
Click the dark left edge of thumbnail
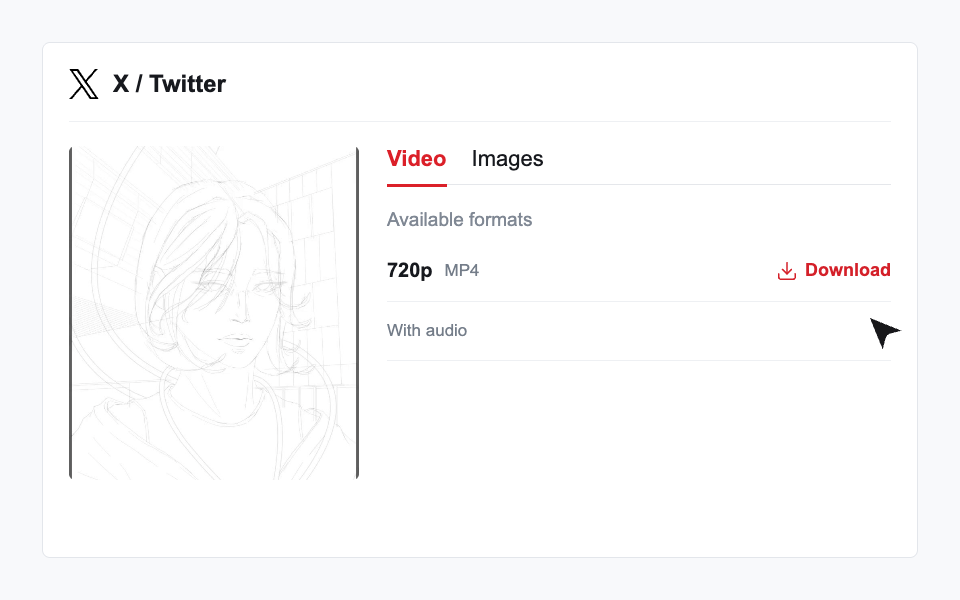(x=71, y=313)
